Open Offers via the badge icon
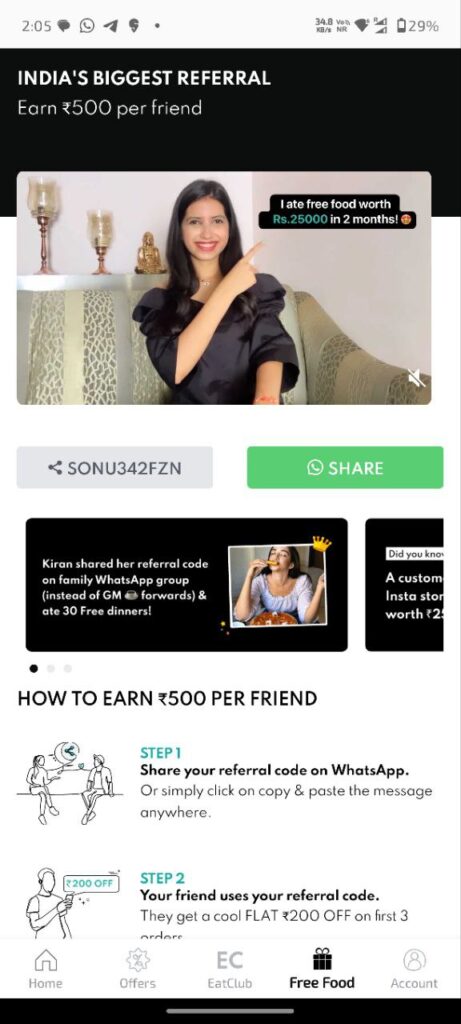Viewport: 461px width, 1024px height. pos(138,960)
